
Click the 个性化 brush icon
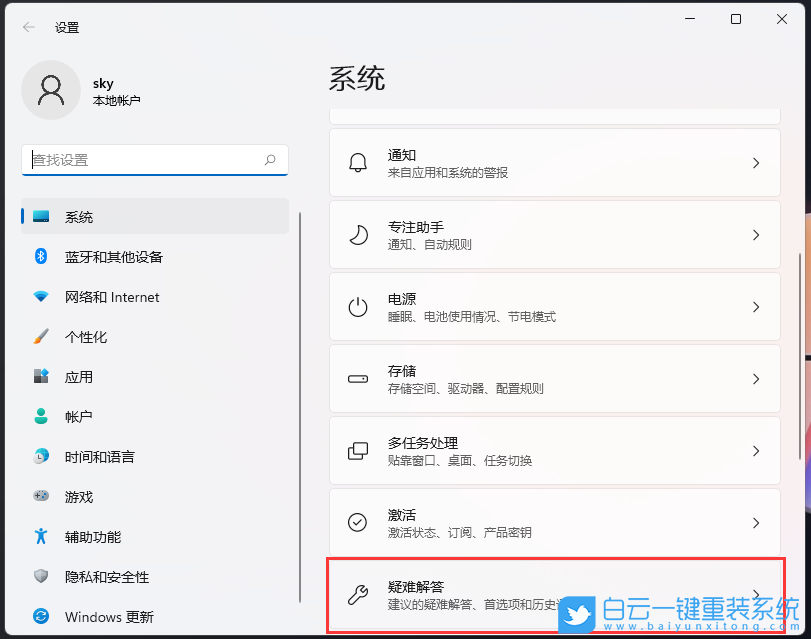[x=41, y=337]
